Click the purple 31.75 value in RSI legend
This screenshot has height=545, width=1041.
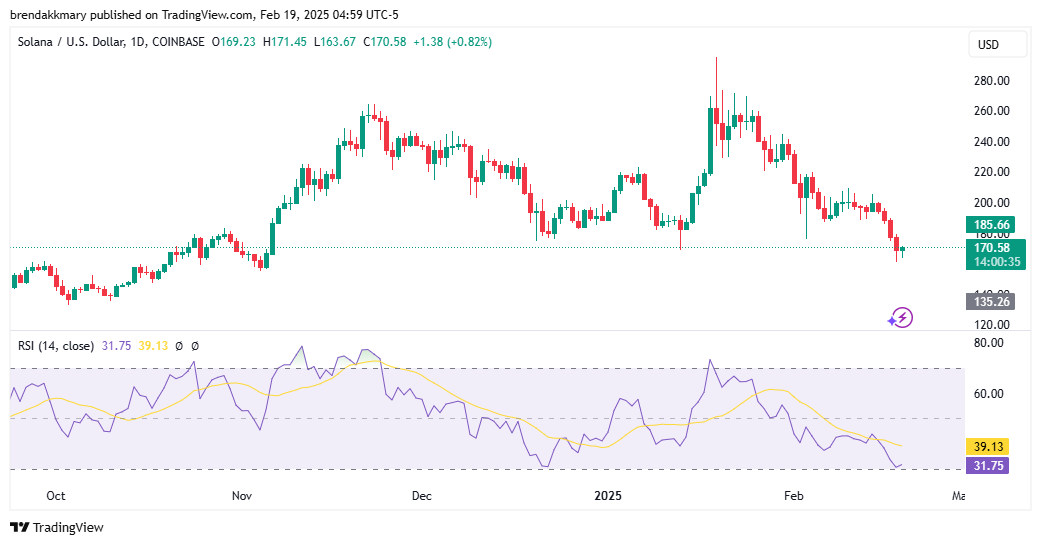click(115, 346)
